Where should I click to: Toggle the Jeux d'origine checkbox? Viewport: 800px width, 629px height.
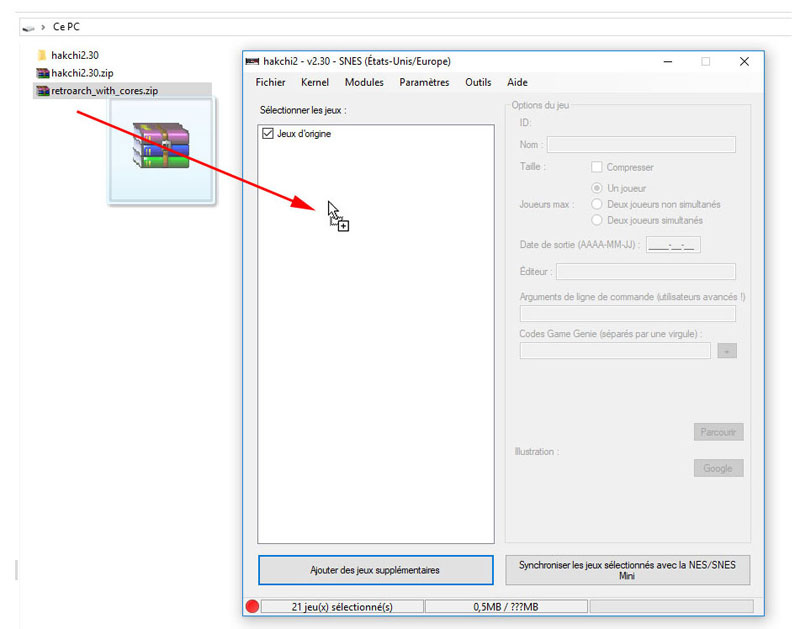[x=267, y=133]
